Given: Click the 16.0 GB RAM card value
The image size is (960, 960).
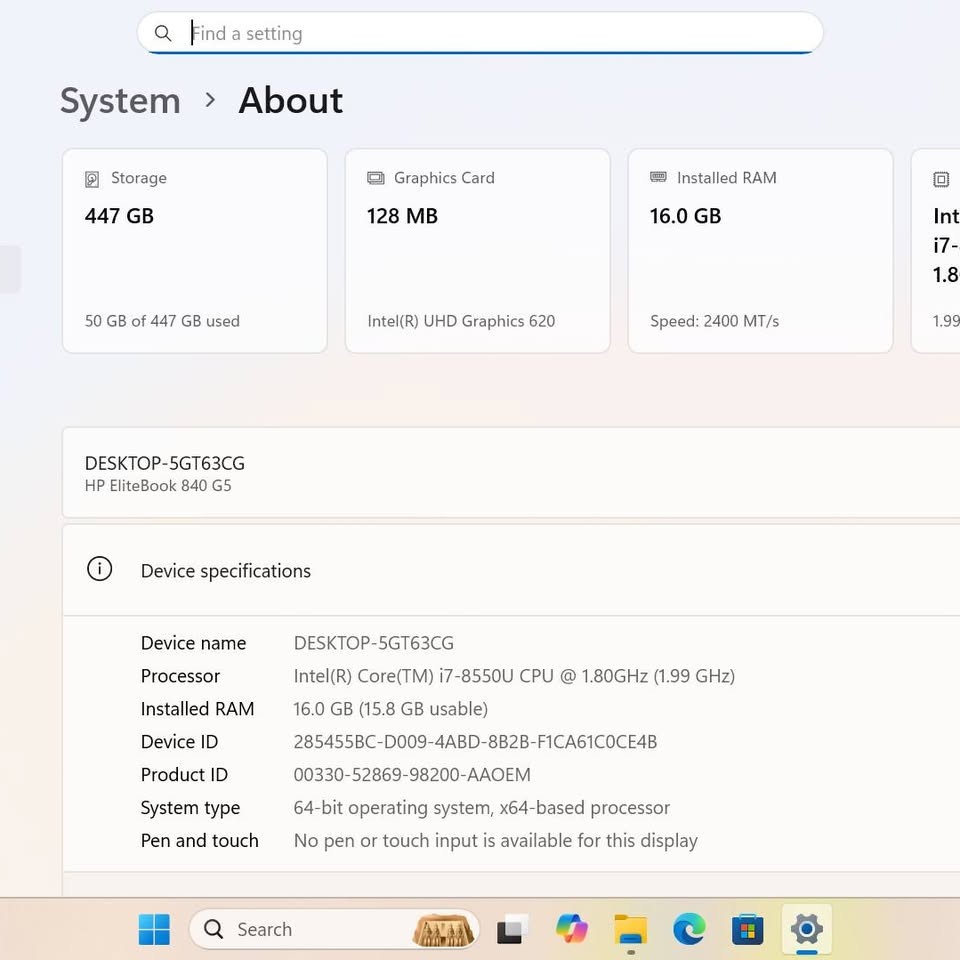Looking at the screenshot, I should [686, 216].
